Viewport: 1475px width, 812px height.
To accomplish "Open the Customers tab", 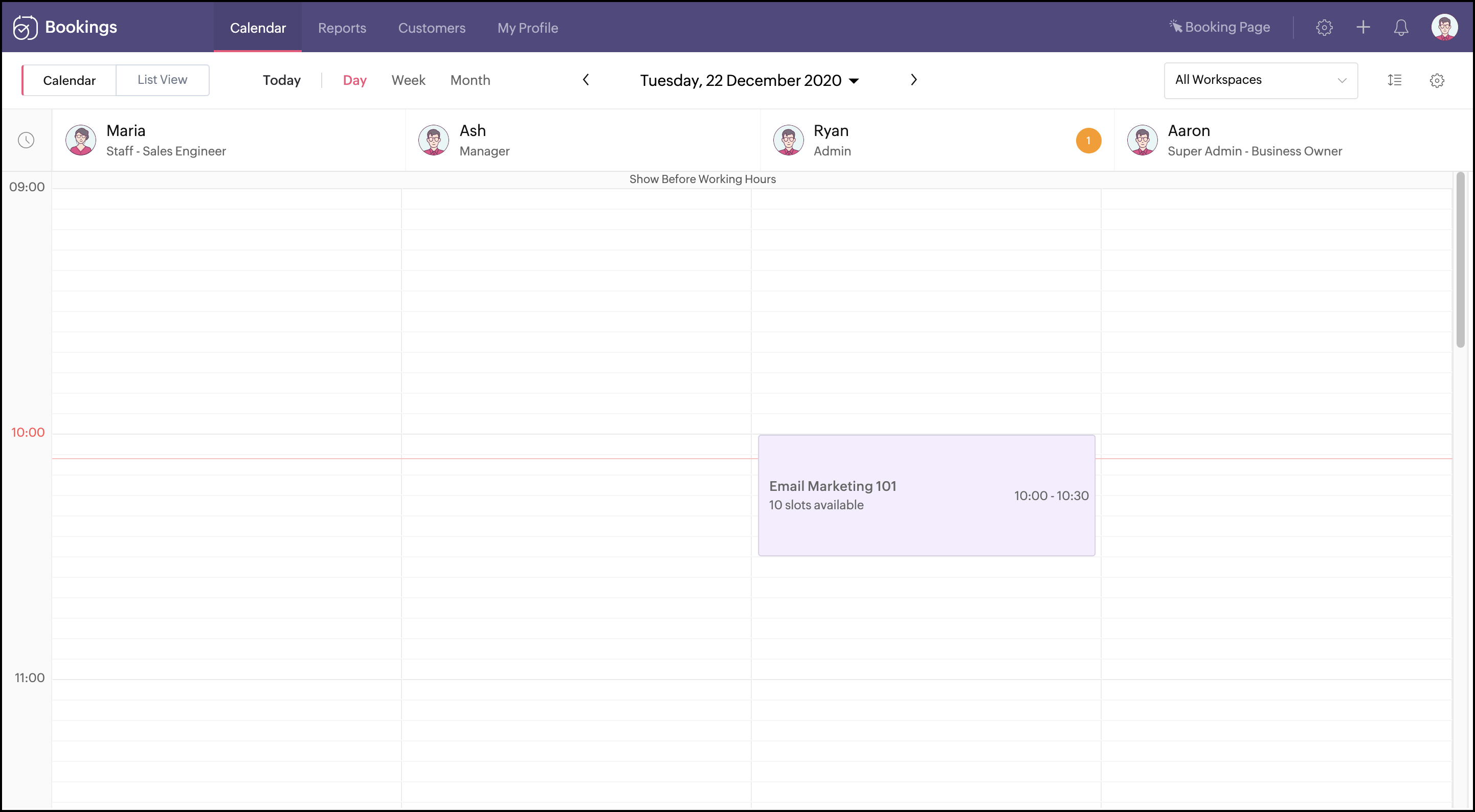I will (x=432, y=28).
